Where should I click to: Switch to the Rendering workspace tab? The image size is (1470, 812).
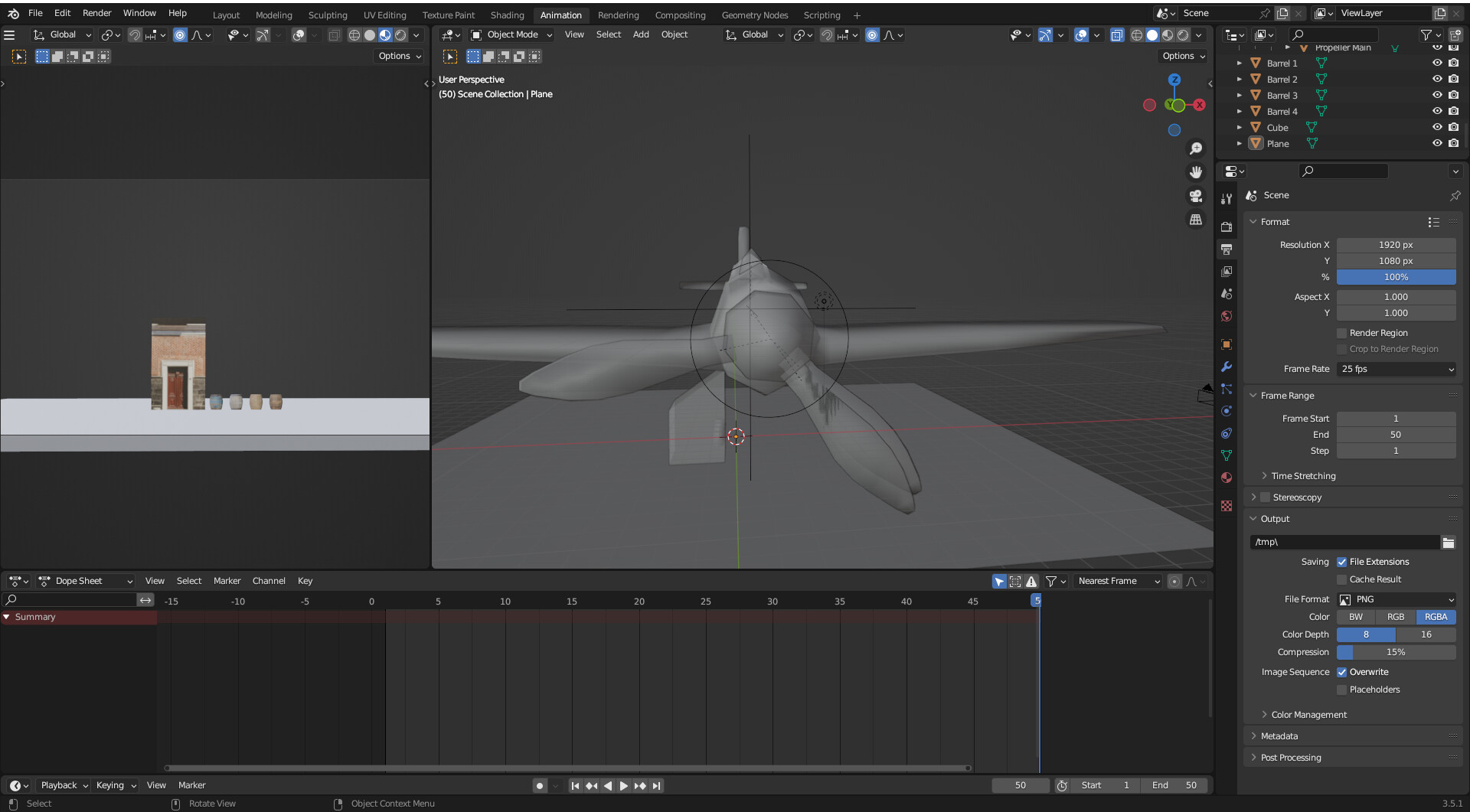(x=618, y=15)
